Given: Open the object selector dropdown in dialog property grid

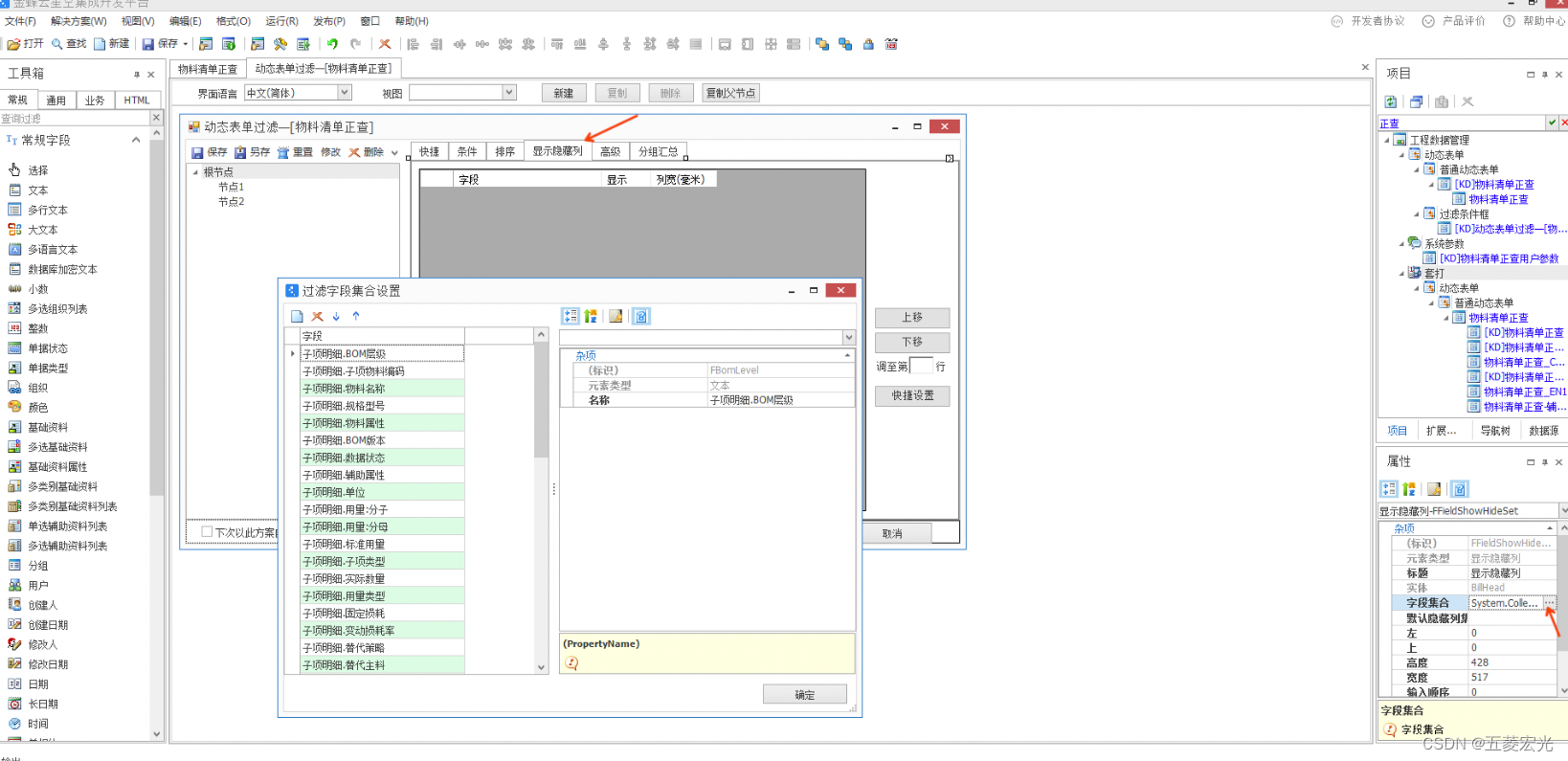Looking at the screenshot, I should pyautogui.click(x=848, y=337).
